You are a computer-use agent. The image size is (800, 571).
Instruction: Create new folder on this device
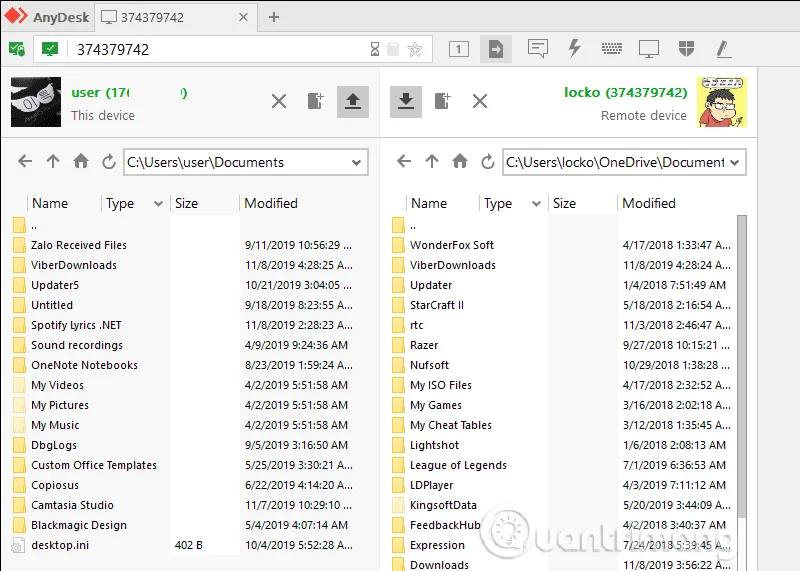pos(316,101)
